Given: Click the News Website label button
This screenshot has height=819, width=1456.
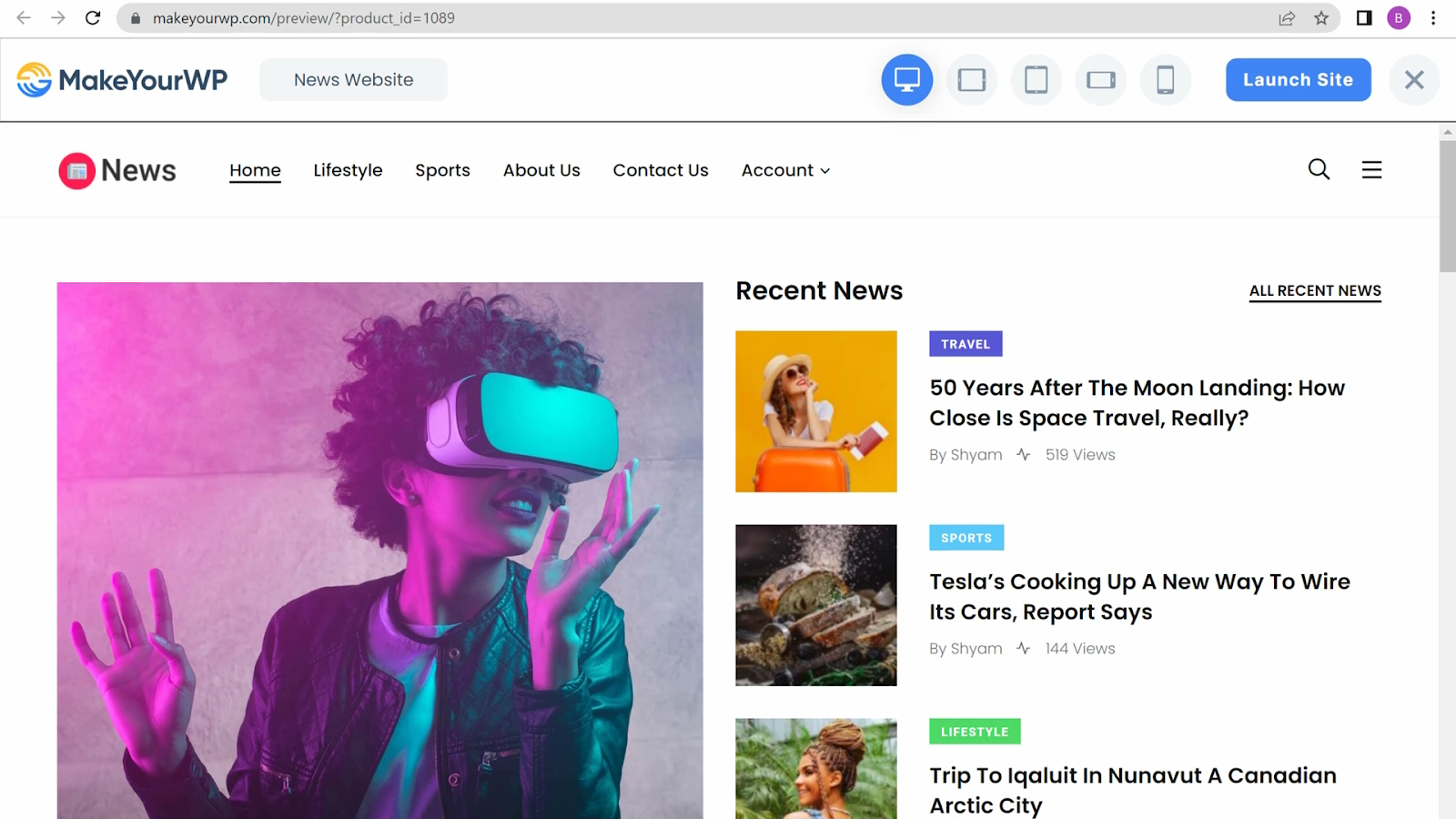Looking at the screenshot, I should [x=354, y=80].
